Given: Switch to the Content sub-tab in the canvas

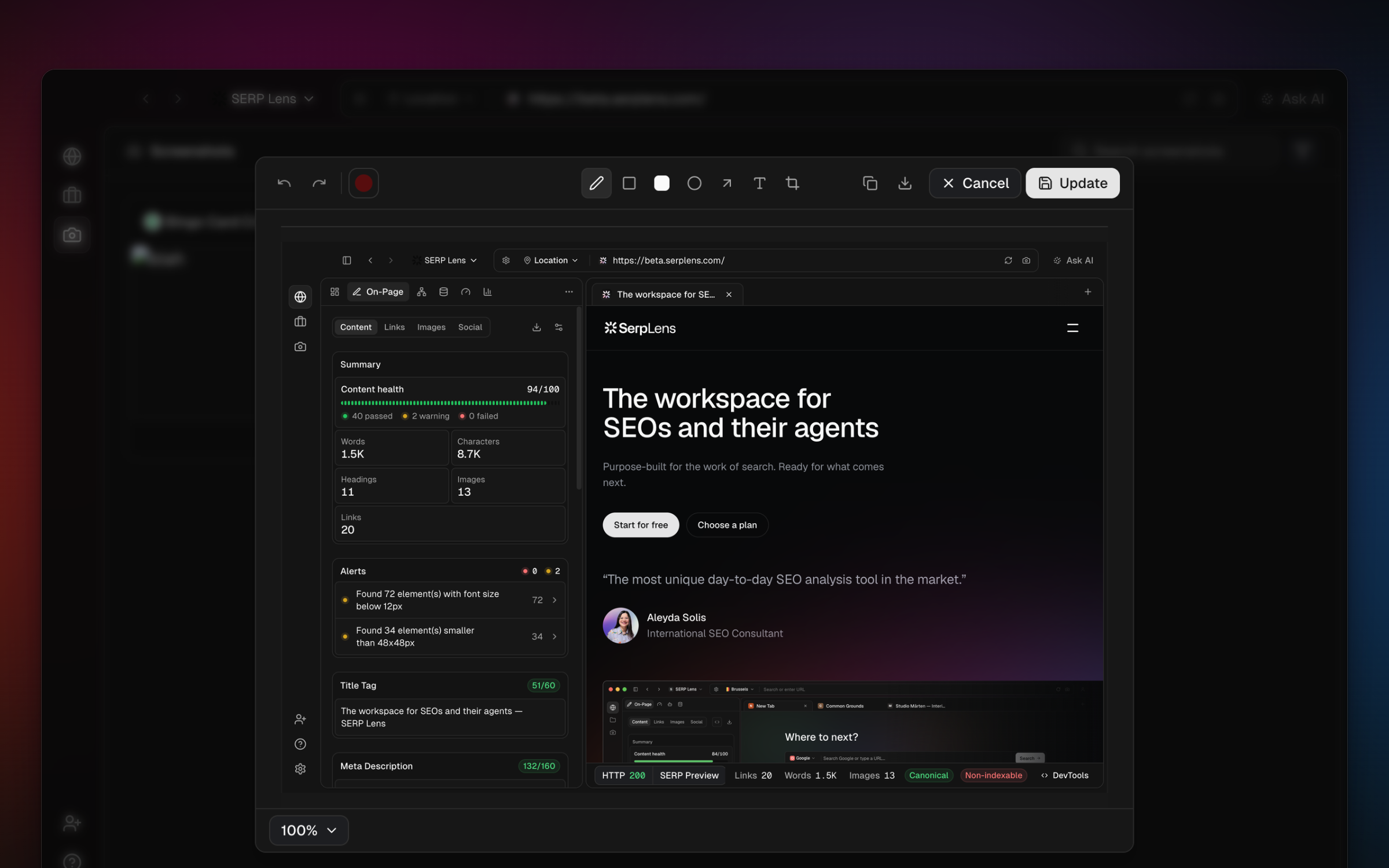Looking at the screenshot, I should 355,327.
